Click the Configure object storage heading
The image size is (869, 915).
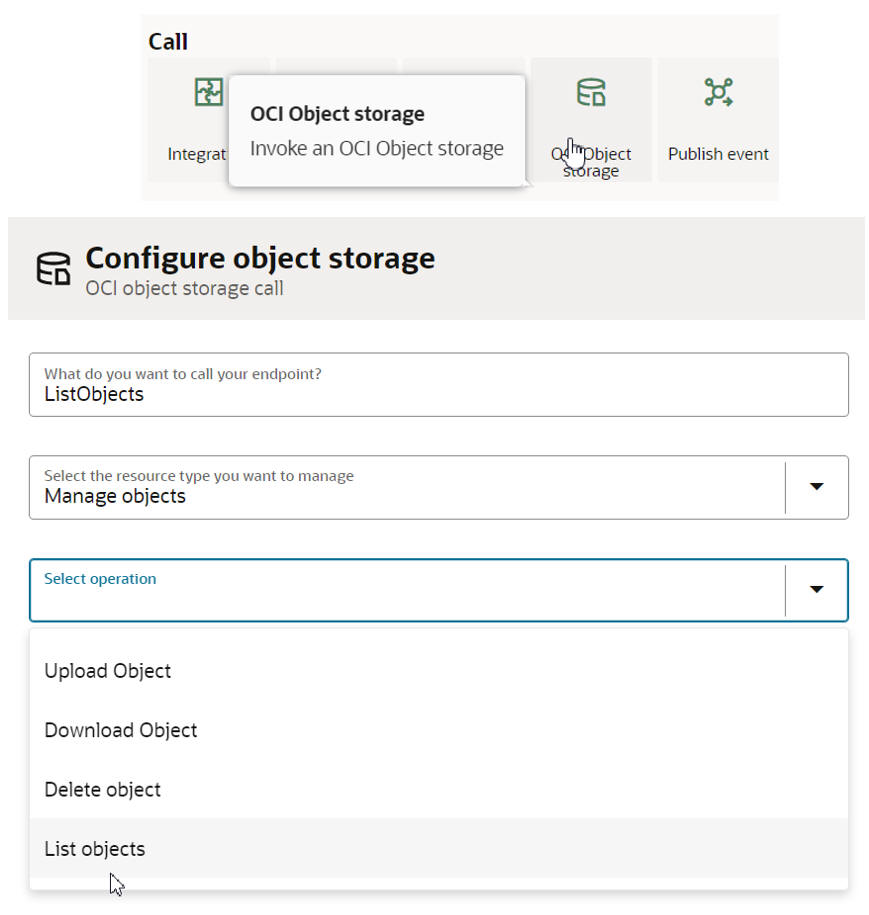[260, 258]
